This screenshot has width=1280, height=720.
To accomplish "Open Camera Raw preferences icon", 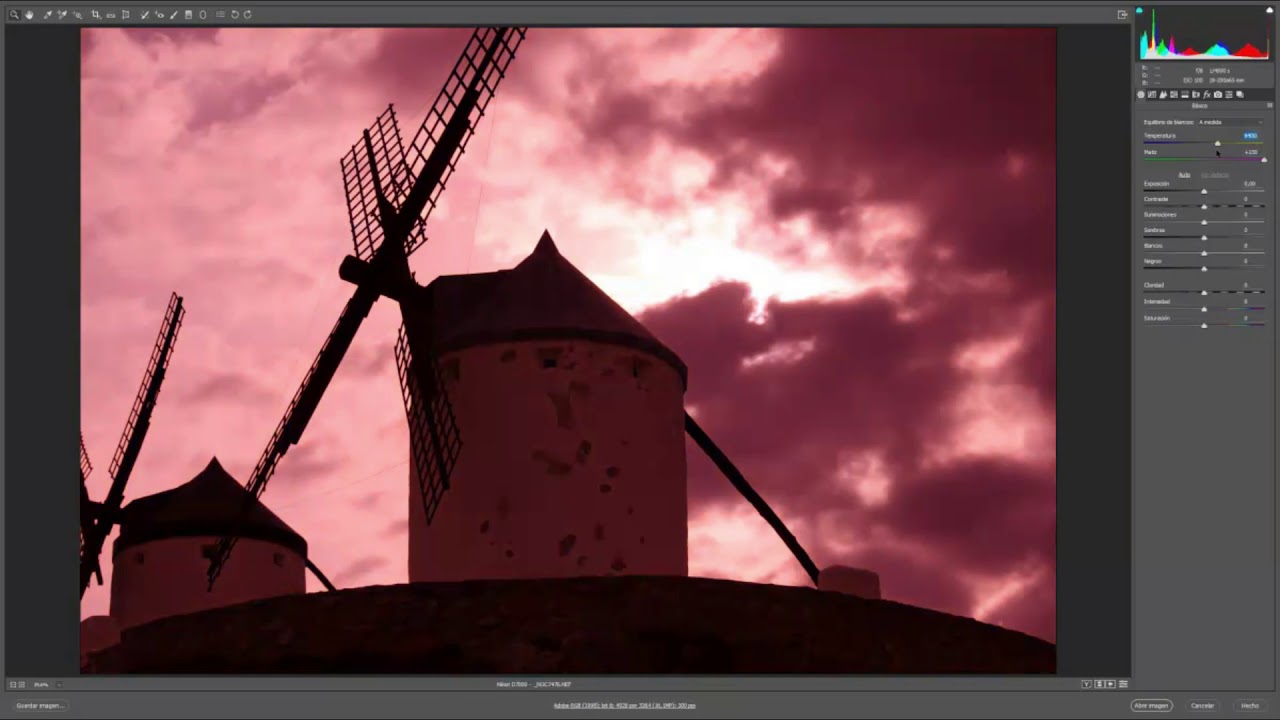I will click(x=220, y=15).
